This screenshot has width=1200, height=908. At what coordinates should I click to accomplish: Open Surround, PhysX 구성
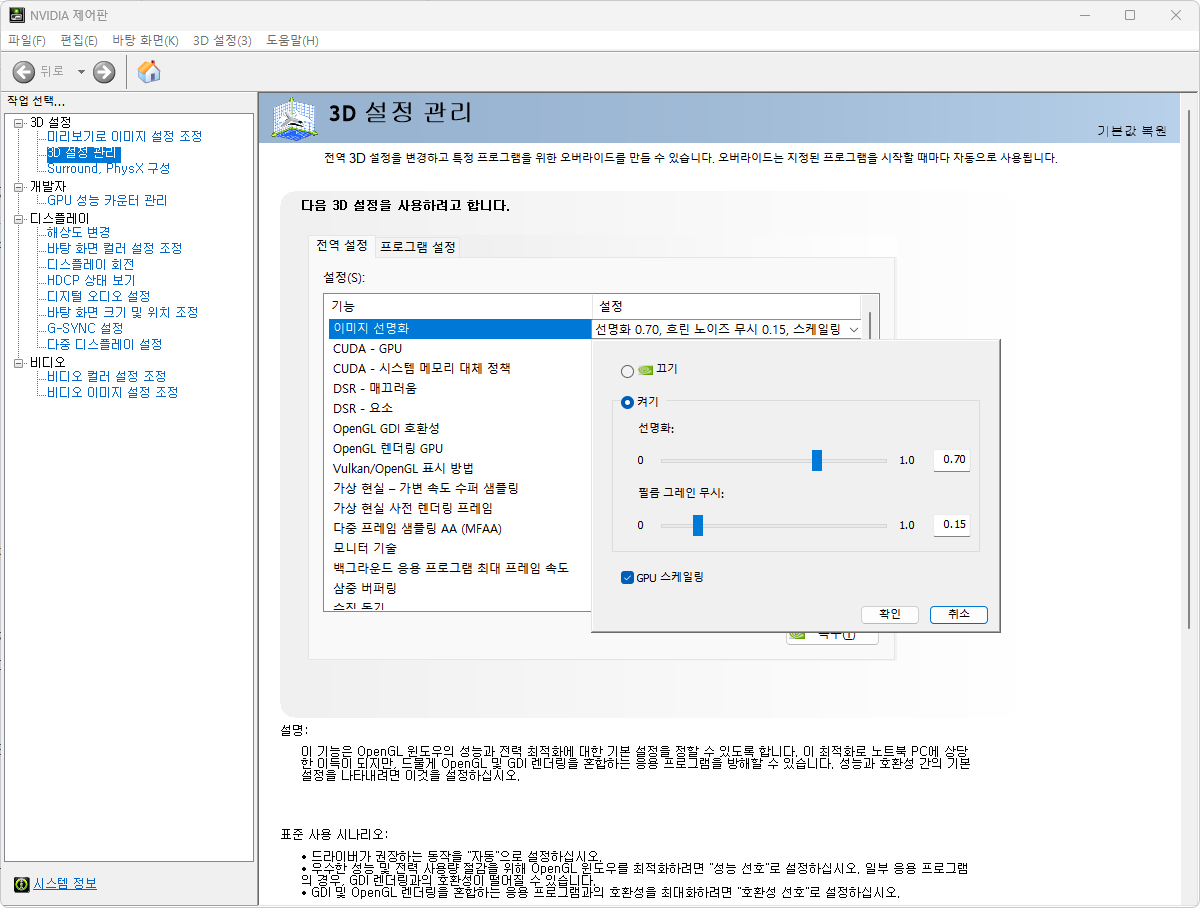coord(109,169)
